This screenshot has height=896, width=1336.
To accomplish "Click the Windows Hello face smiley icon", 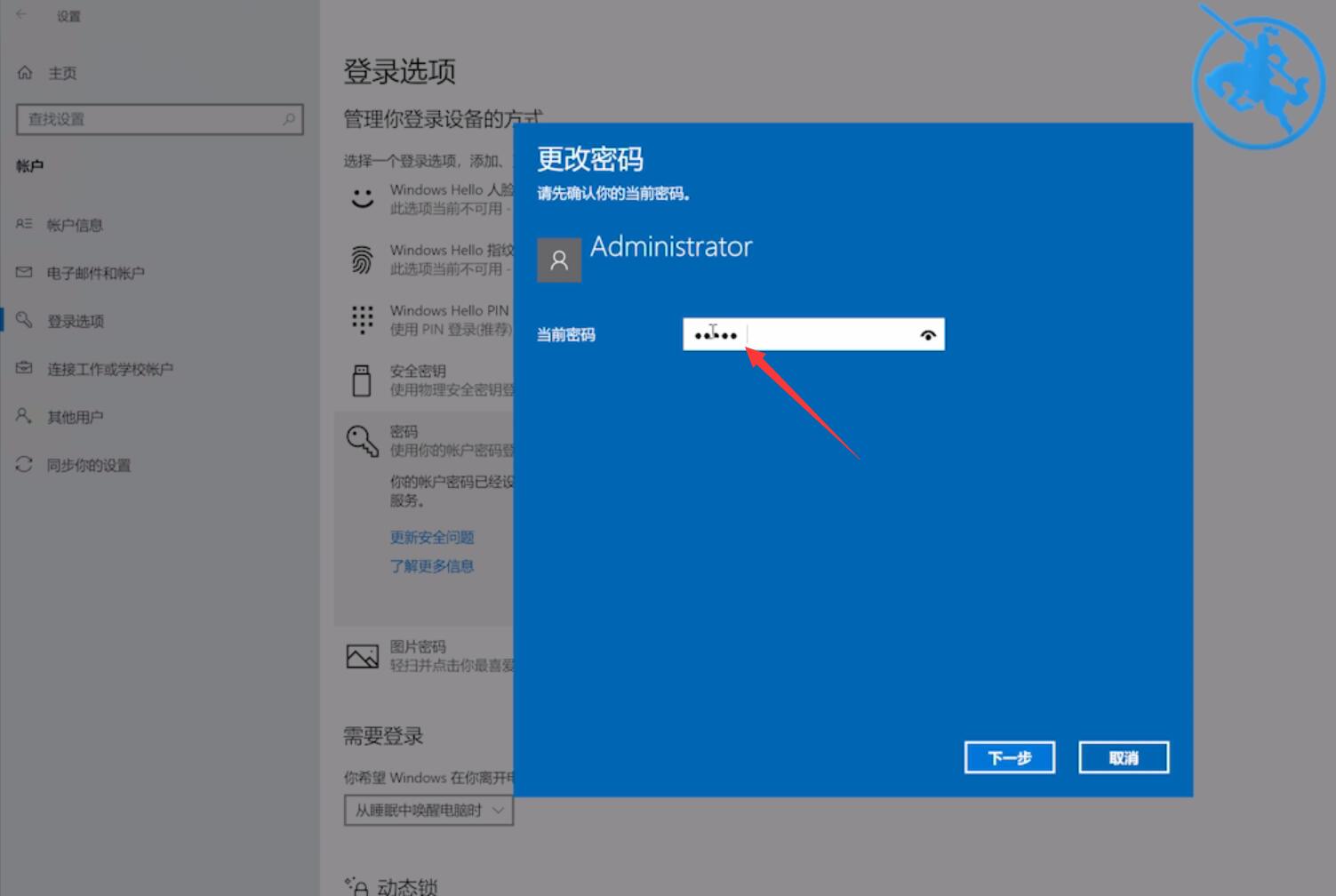I will (x=362, y=197).
